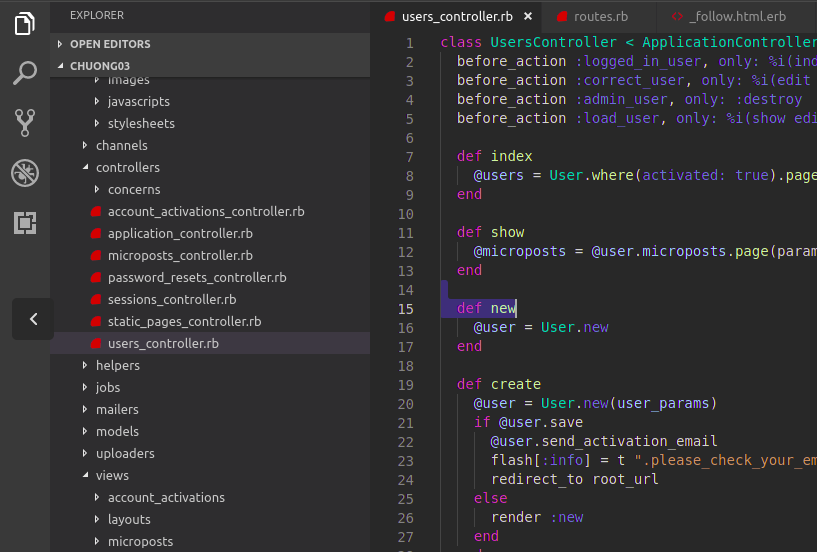Expand the helpers folder
The height and width of the screenshot is (552, 817).
tap(117, 365)
